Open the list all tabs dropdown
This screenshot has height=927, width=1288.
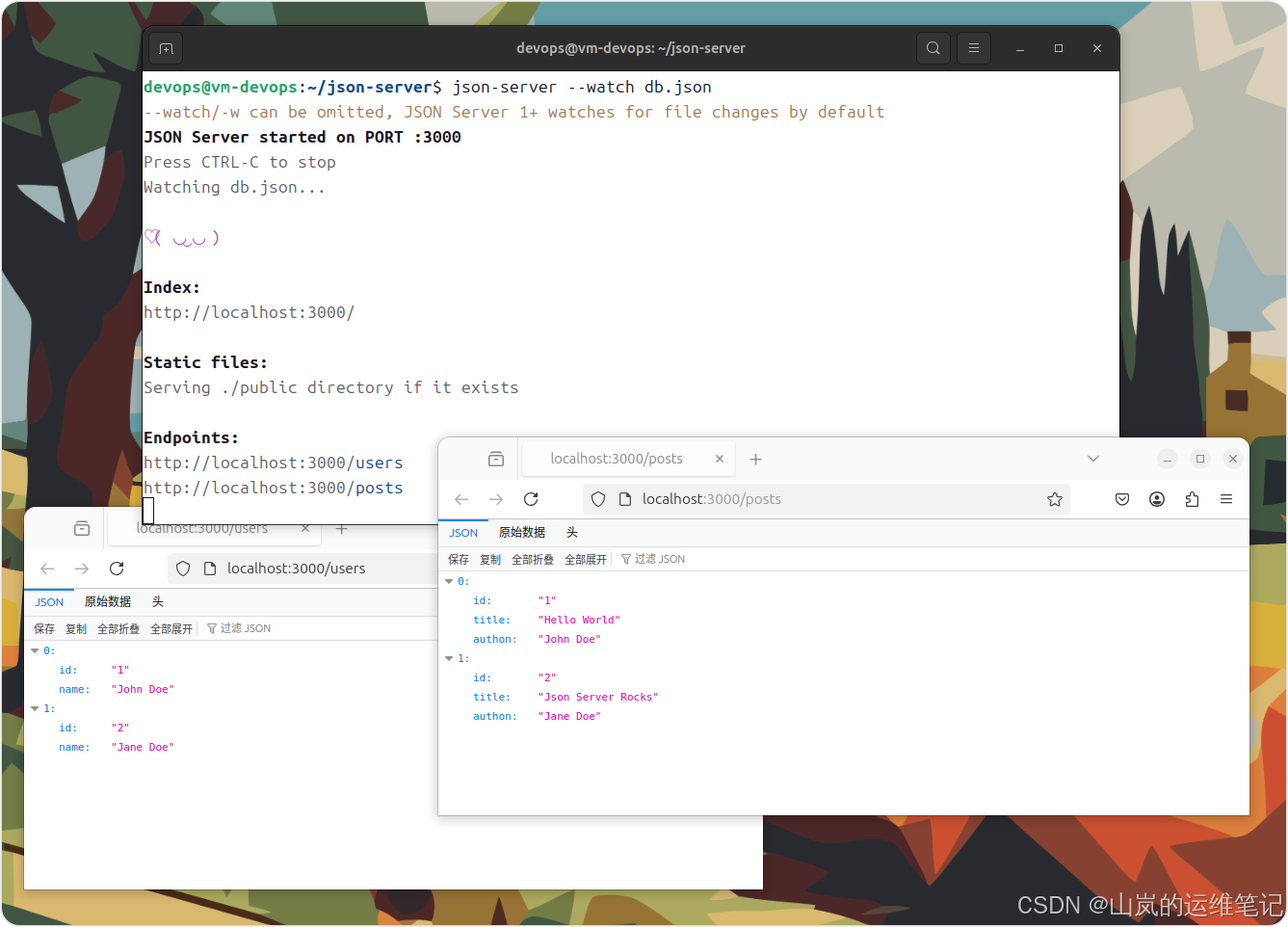coord(1093,459)
